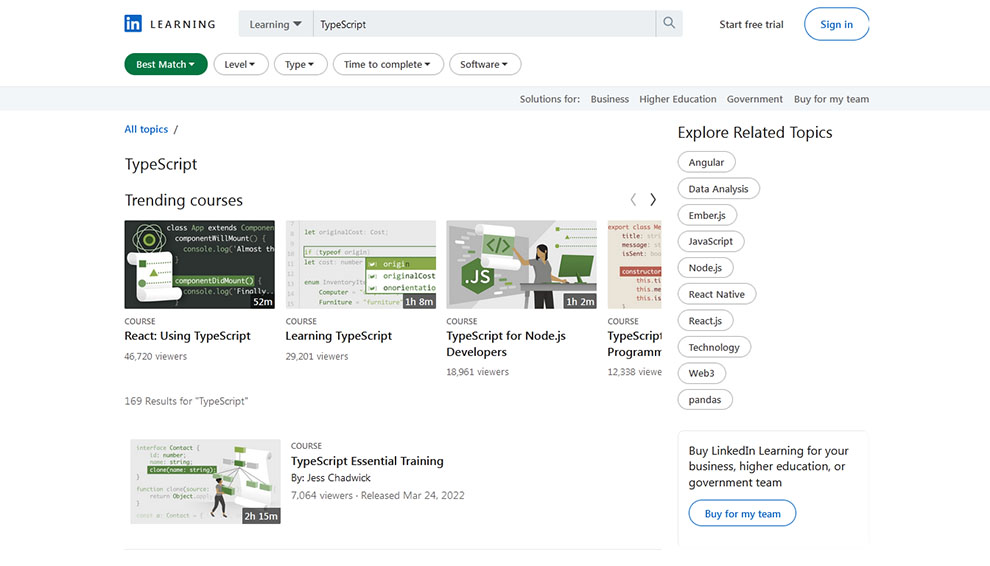Open React: Using TypeScript course thumbnail
990x566 pixels.
click(200, 264)
